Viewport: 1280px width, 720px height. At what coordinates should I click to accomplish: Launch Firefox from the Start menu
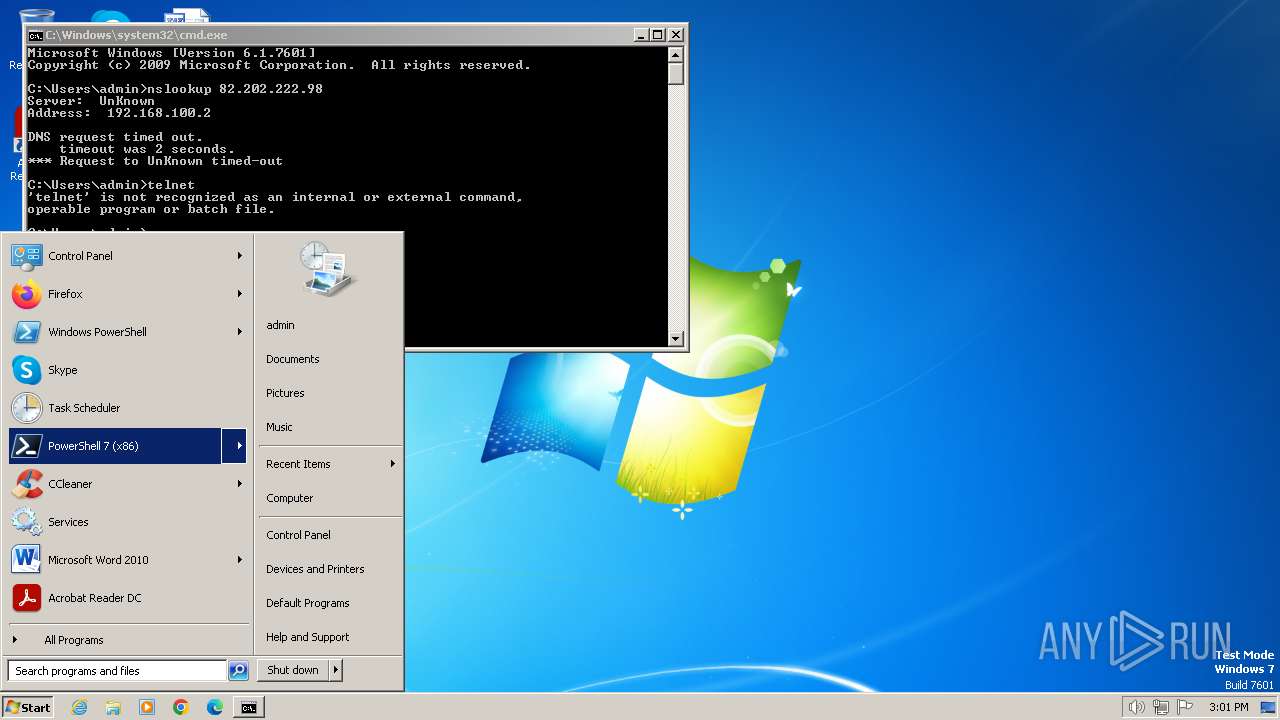coord(125,294)
